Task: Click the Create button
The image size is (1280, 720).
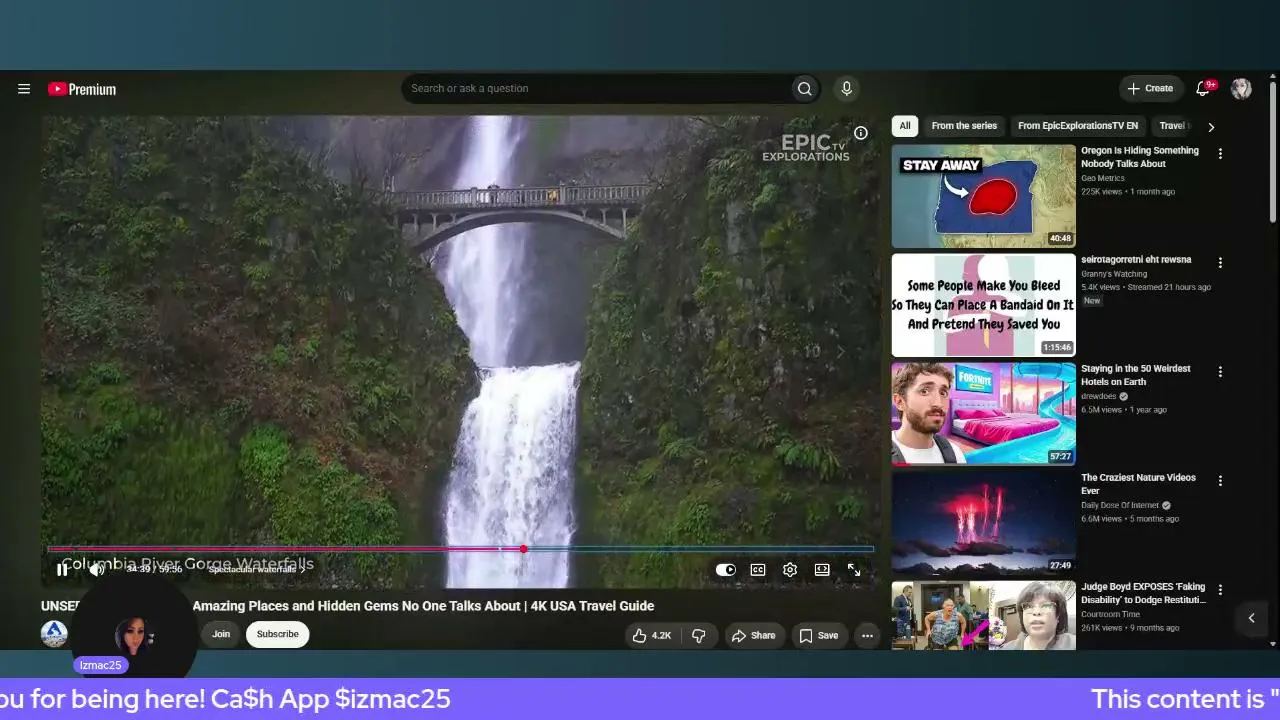Action: coord(1150,89)
